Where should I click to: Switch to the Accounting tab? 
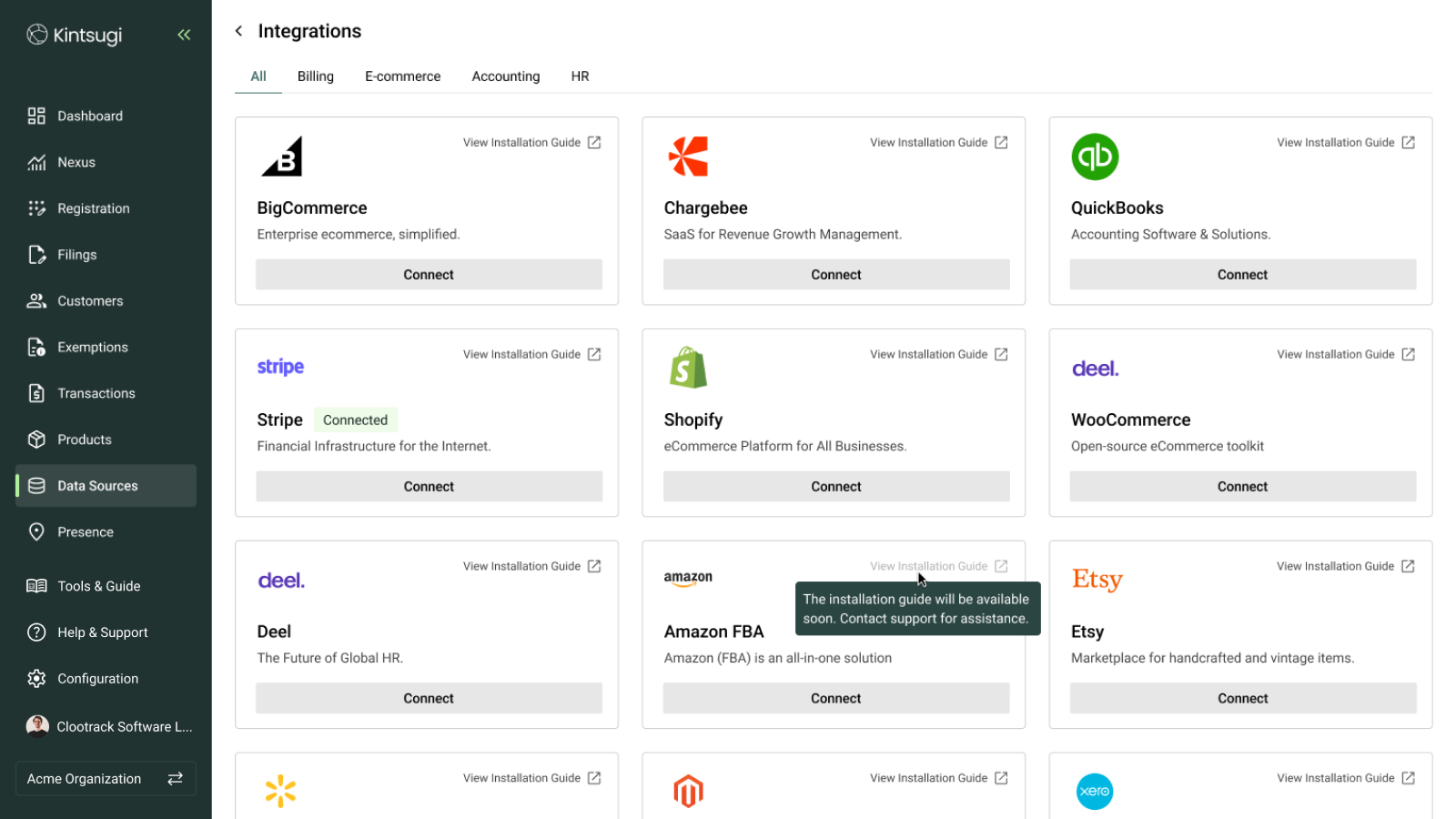[506, 76]
